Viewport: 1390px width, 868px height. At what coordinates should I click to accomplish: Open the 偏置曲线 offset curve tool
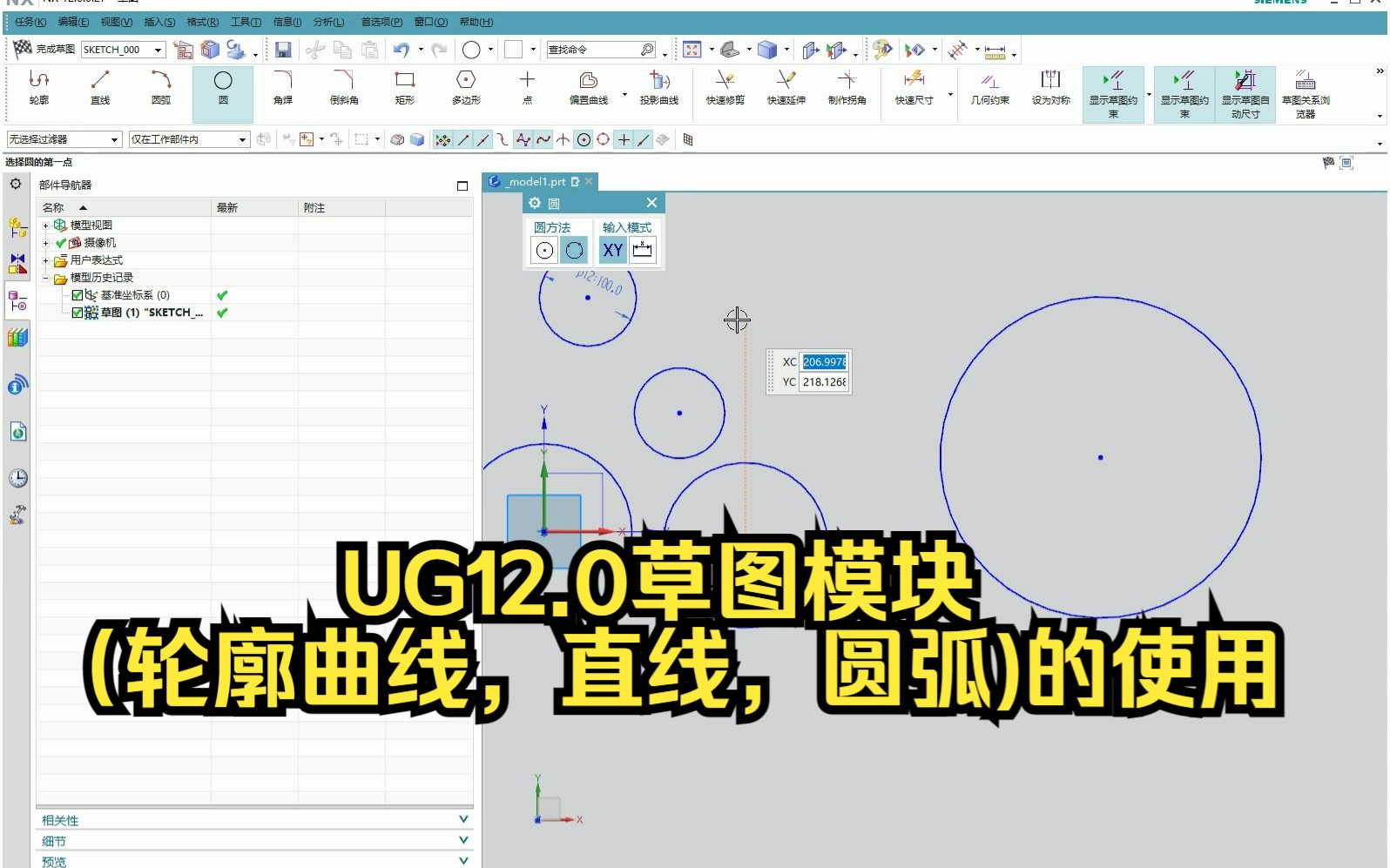[589, 89]
